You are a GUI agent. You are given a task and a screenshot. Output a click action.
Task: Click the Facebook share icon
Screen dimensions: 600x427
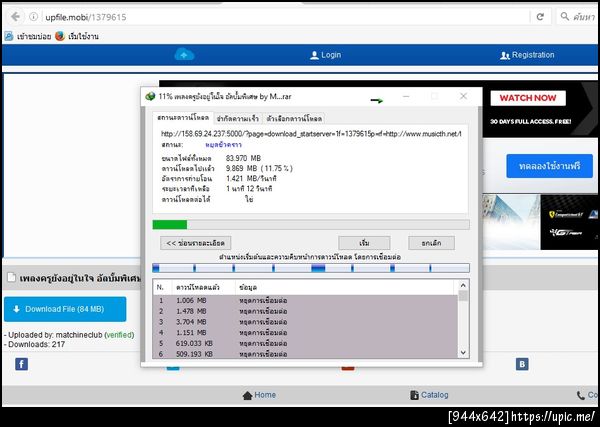pyautogui.click(x=21, y=364)
